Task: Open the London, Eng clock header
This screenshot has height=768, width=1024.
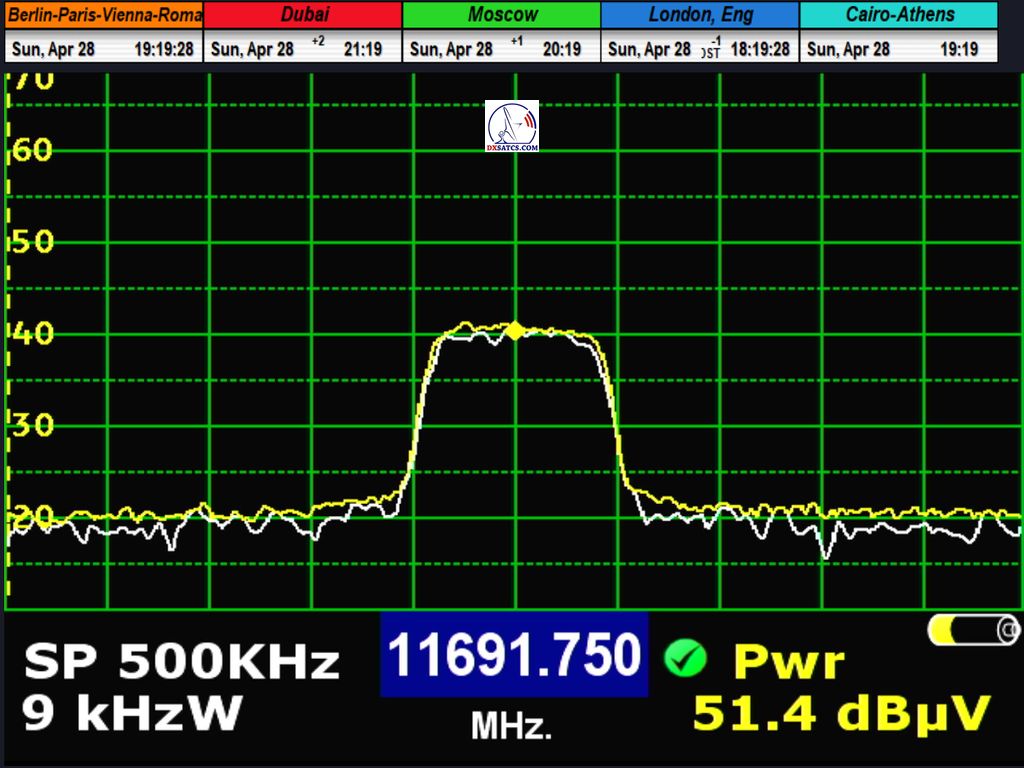Action: pyautogui.click(x=700, y=15)
